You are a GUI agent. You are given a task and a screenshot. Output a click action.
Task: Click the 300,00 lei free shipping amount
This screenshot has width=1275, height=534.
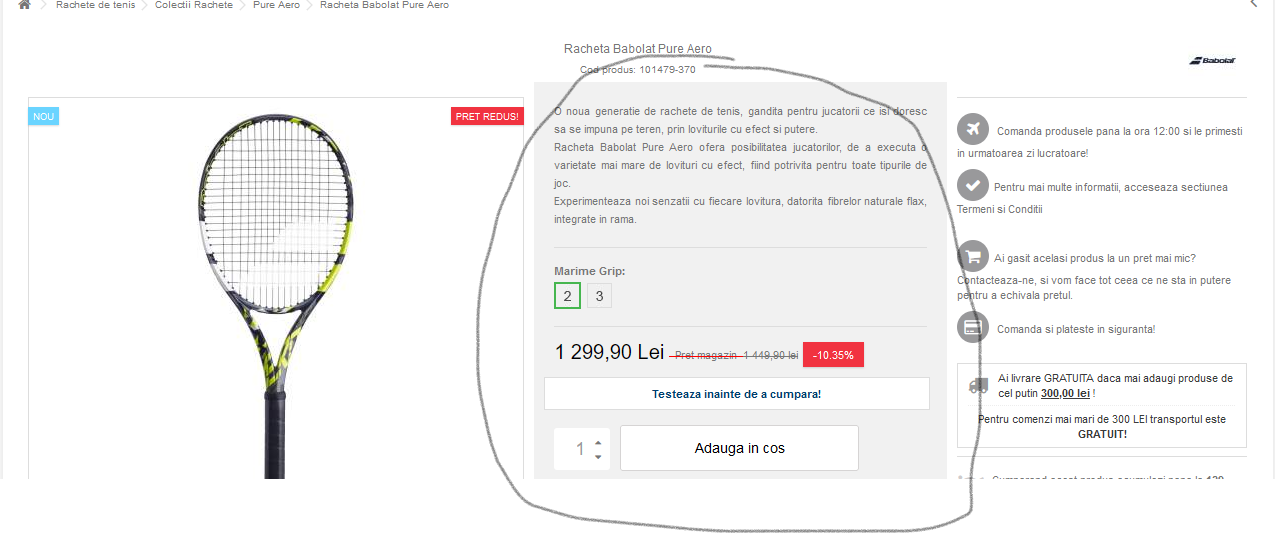(1065, 394)
